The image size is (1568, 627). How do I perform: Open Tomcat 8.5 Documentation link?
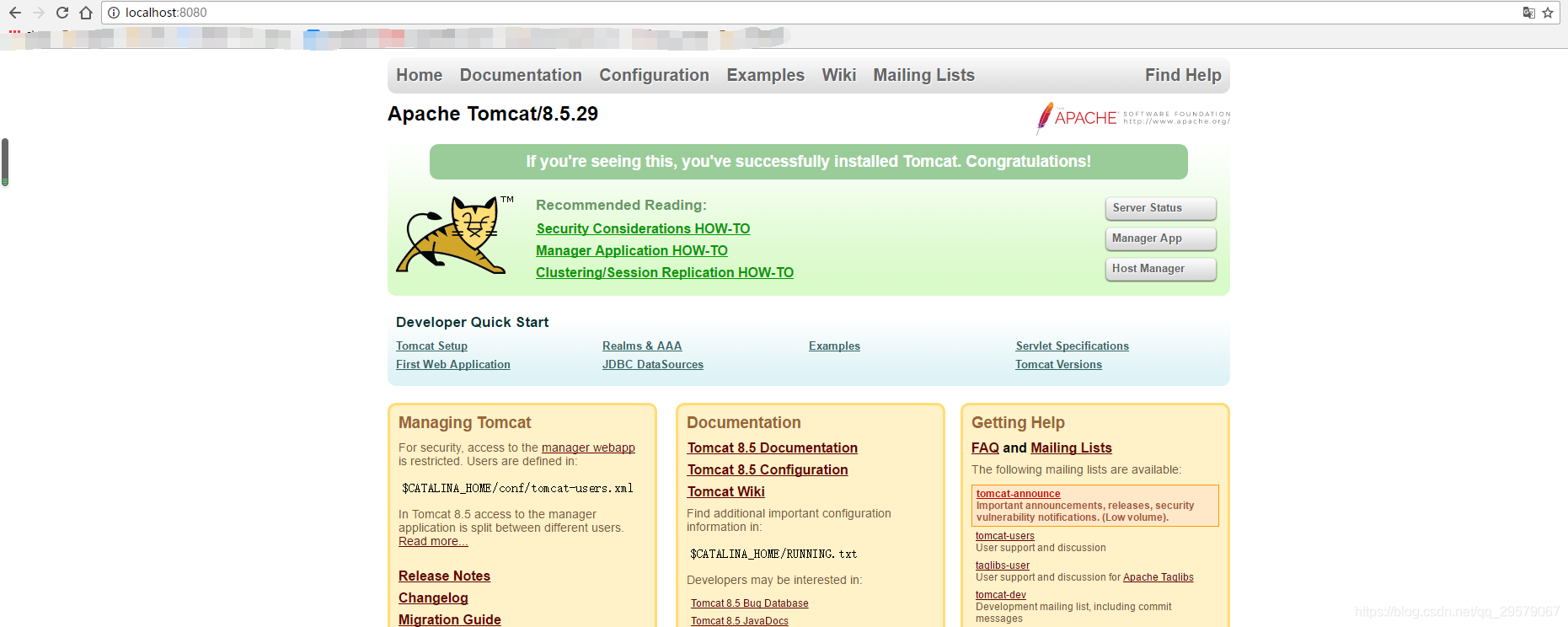(x=773, y=448)
